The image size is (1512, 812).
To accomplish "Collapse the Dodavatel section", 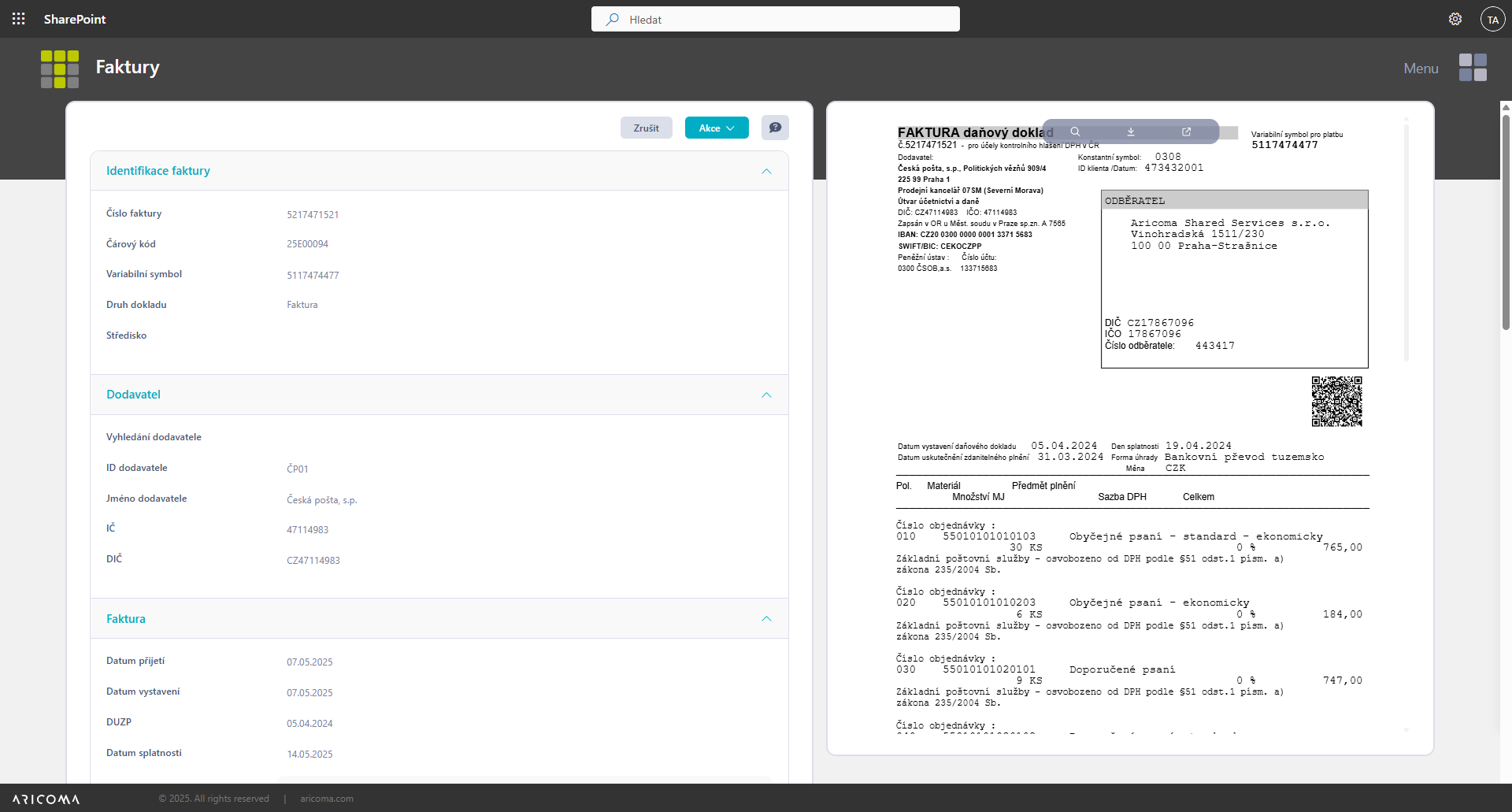I will (x=766, y=395).
